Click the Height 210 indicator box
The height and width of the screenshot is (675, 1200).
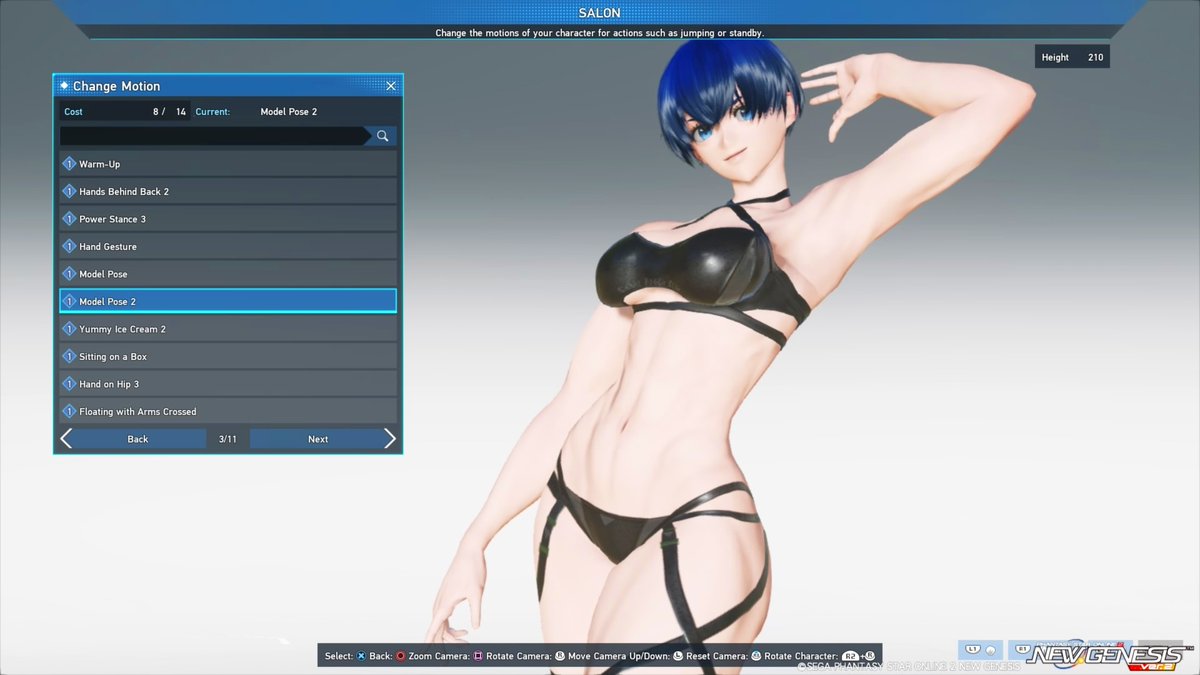tap(1073, 56)
